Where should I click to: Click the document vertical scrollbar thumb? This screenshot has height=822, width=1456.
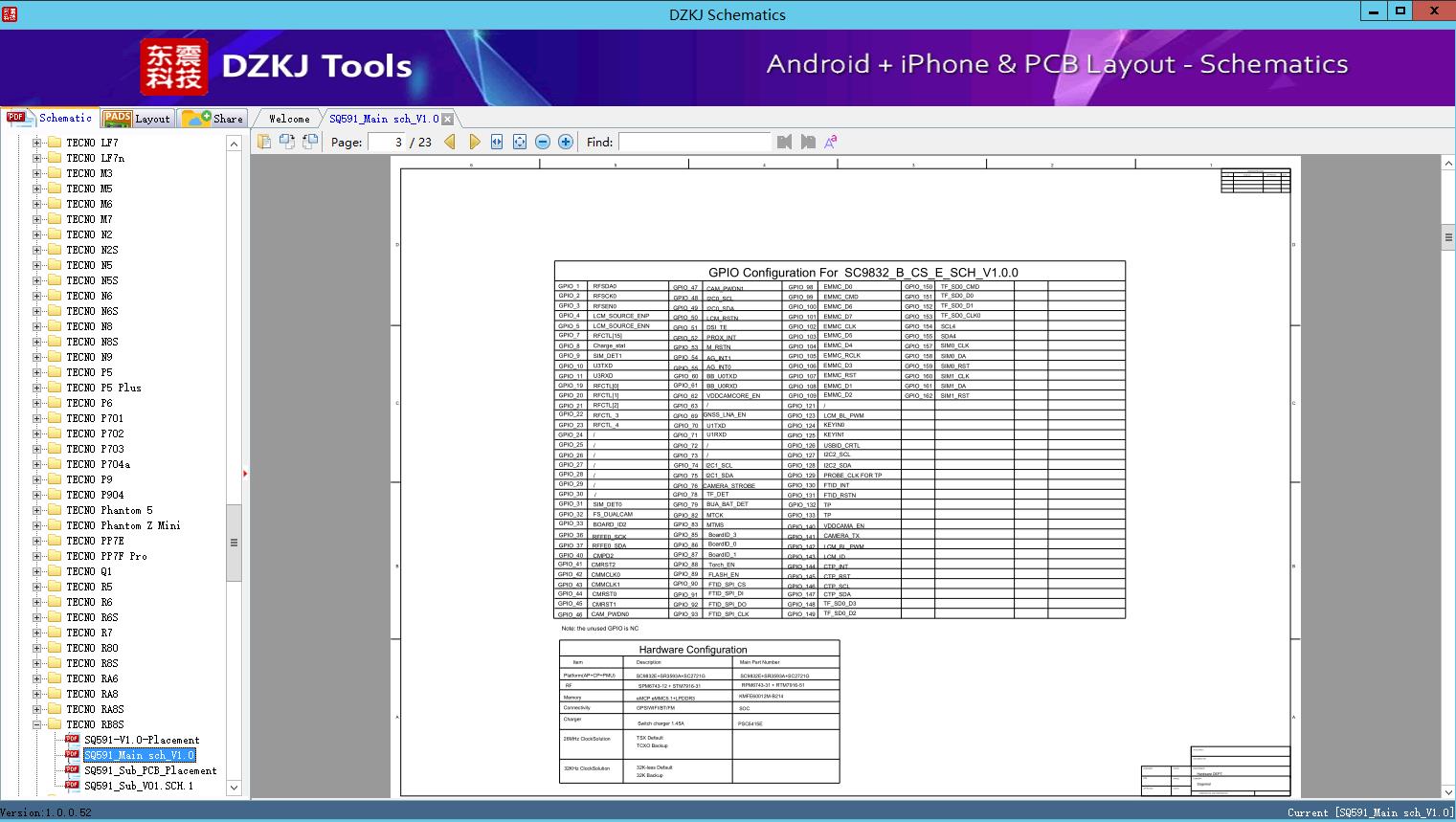pyautogui.click(x=1448, y=237)
